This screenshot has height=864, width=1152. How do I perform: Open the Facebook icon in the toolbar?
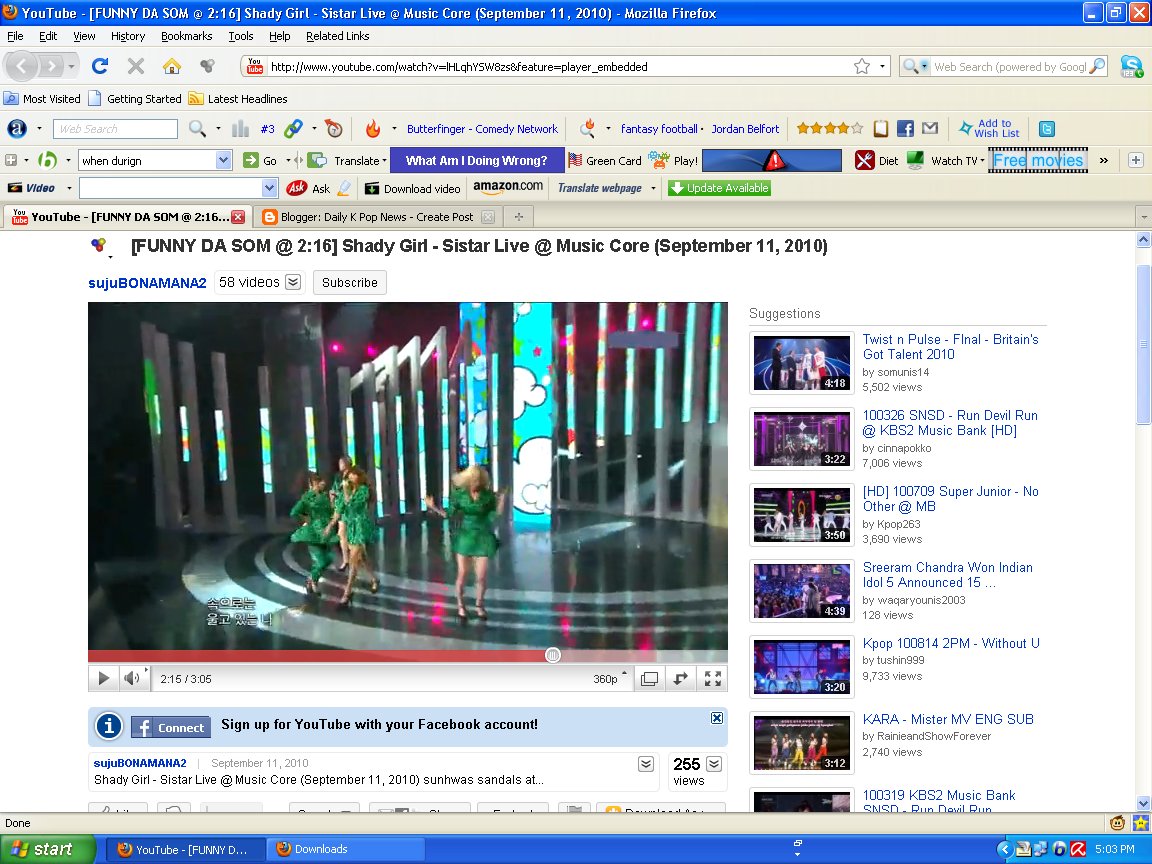905,129
